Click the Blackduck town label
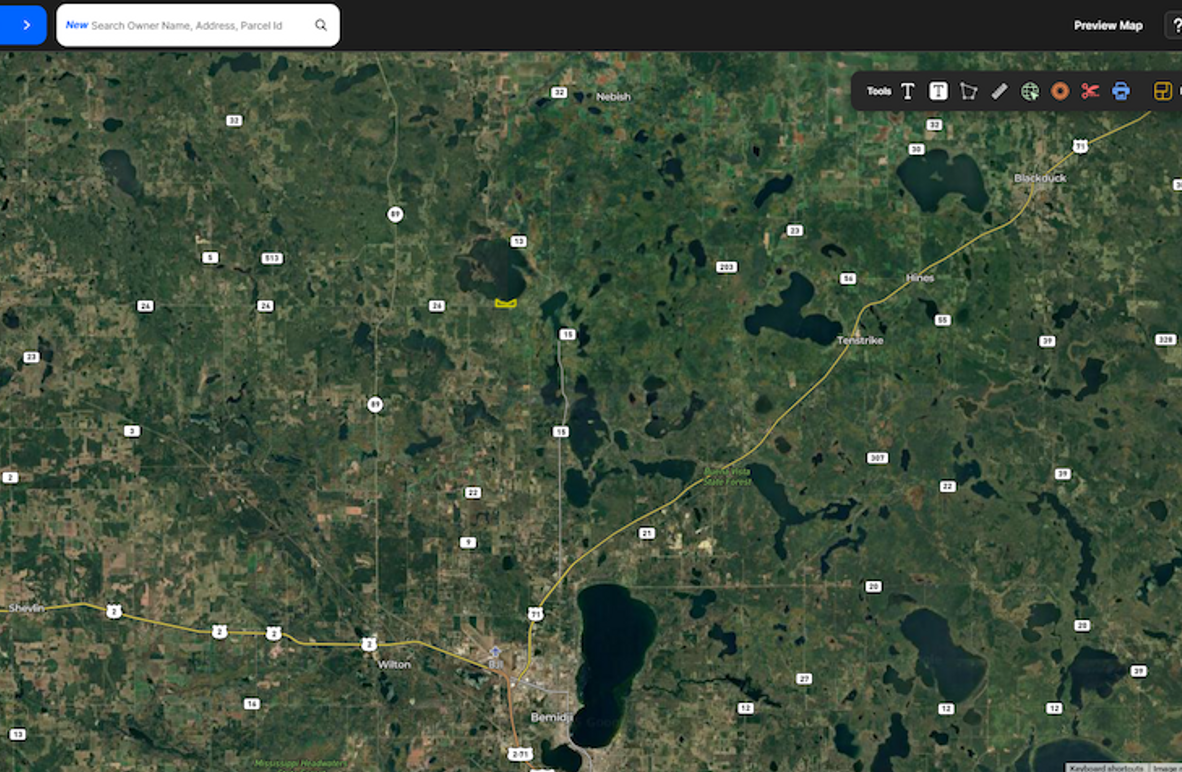Viewport: 1182px width, 772px height. point(1040,178)
